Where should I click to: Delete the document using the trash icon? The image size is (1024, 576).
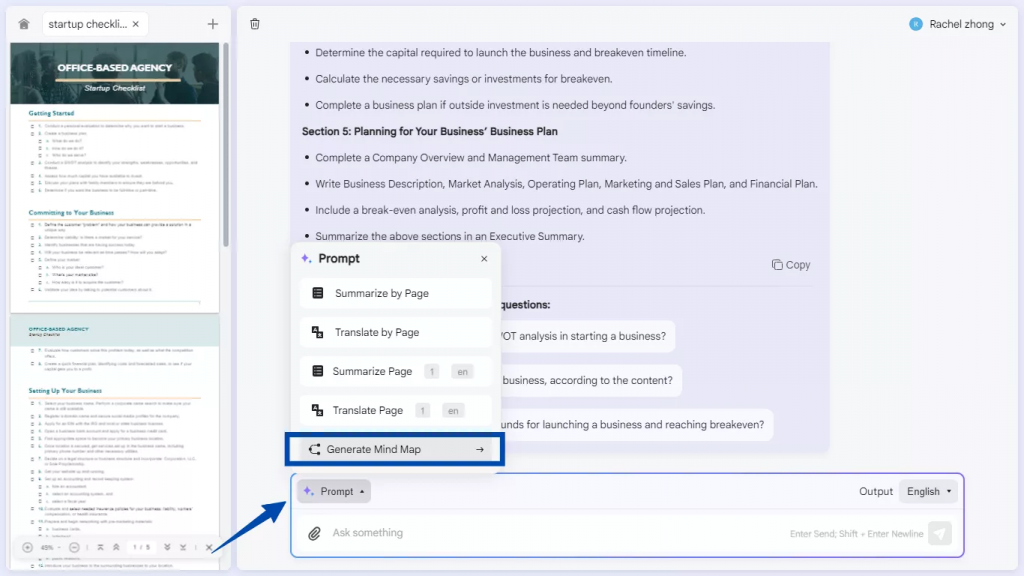click(x=254, y=22)
